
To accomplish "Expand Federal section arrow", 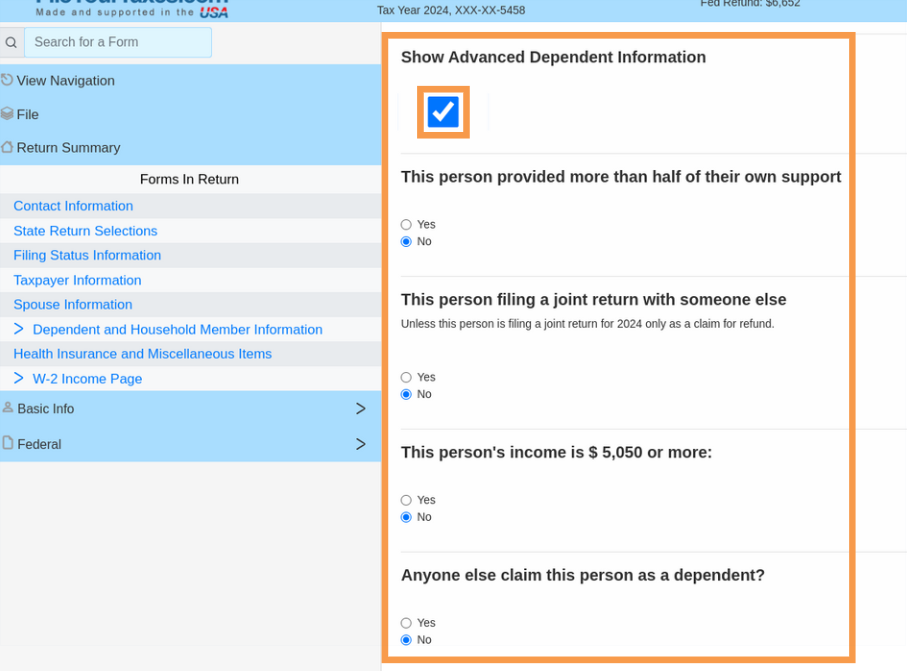I will [360, 444].
